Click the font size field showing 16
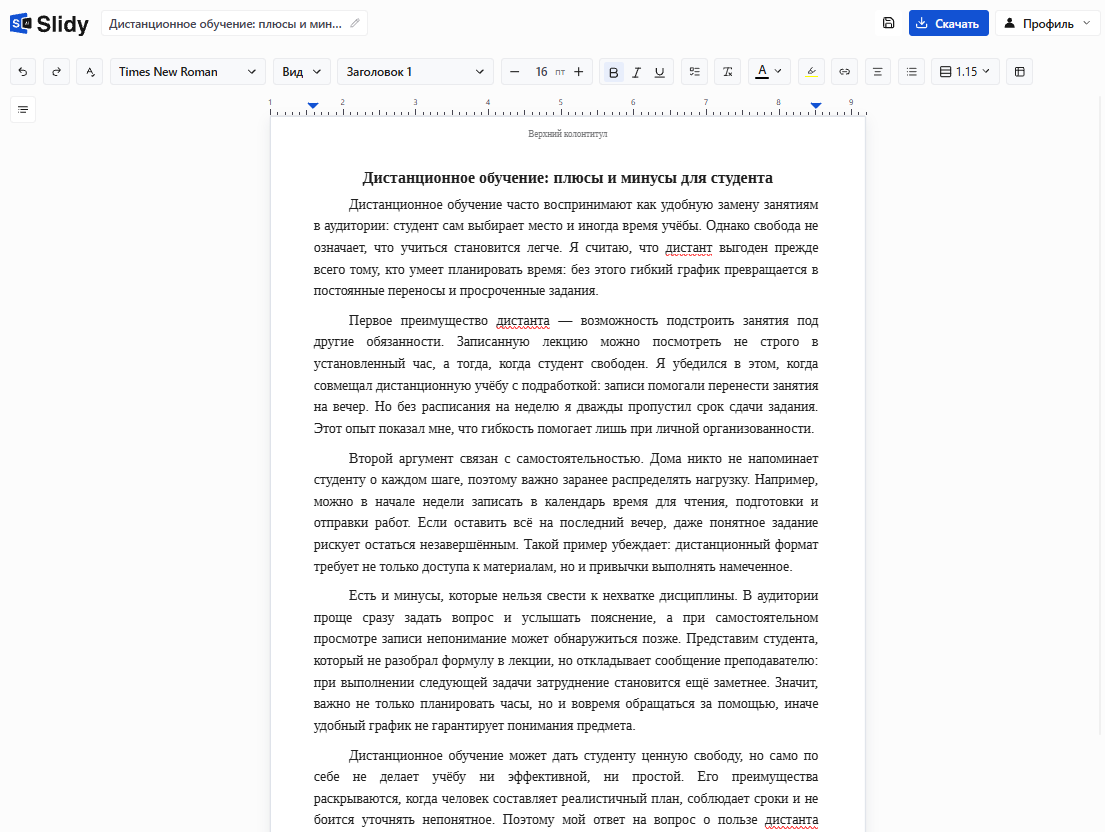The height and width of the screenshot is (832, 1105). 541,72
